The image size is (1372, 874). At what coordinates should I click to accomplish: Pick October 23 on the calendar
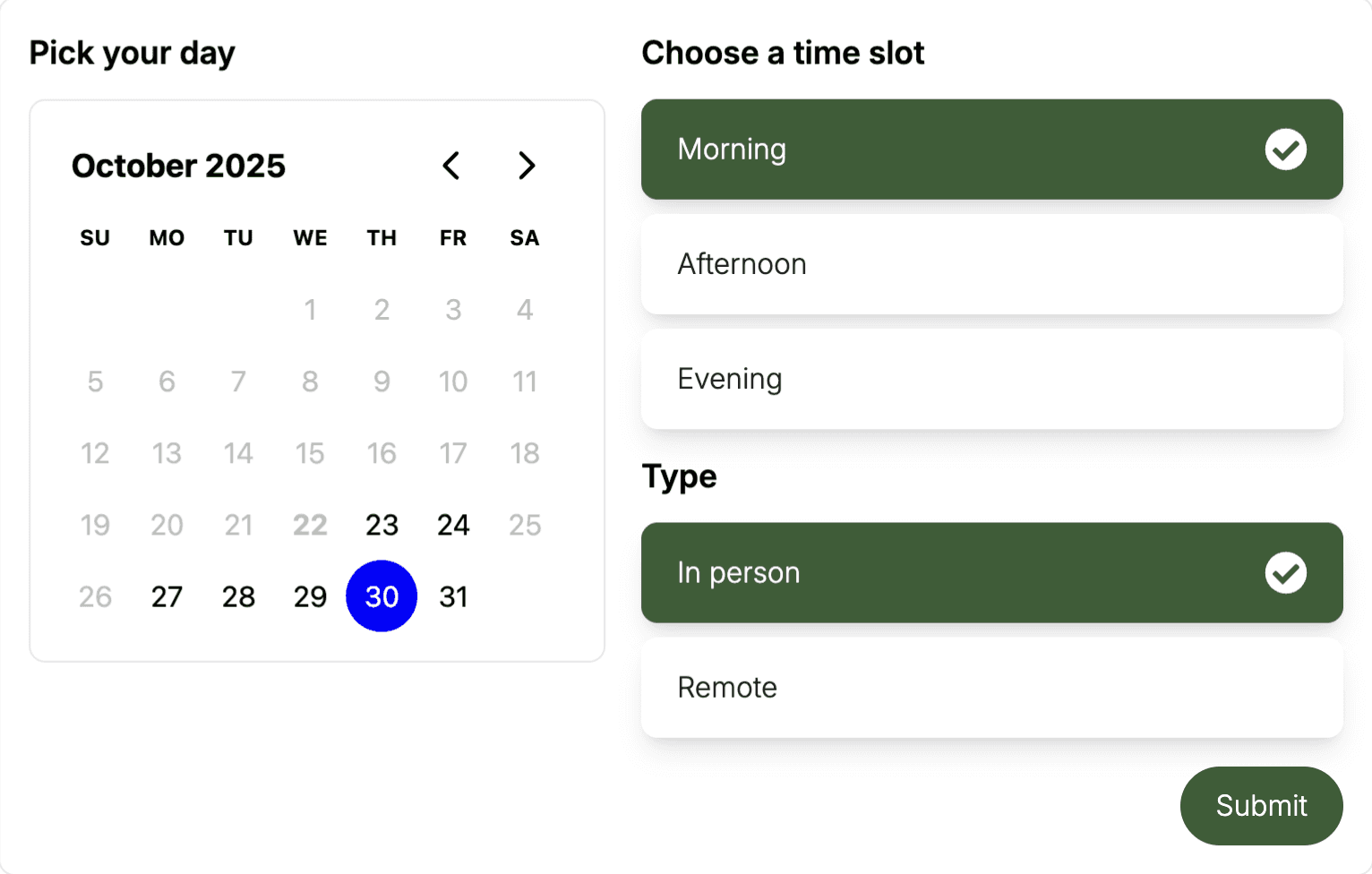click(x=382, y=525)
